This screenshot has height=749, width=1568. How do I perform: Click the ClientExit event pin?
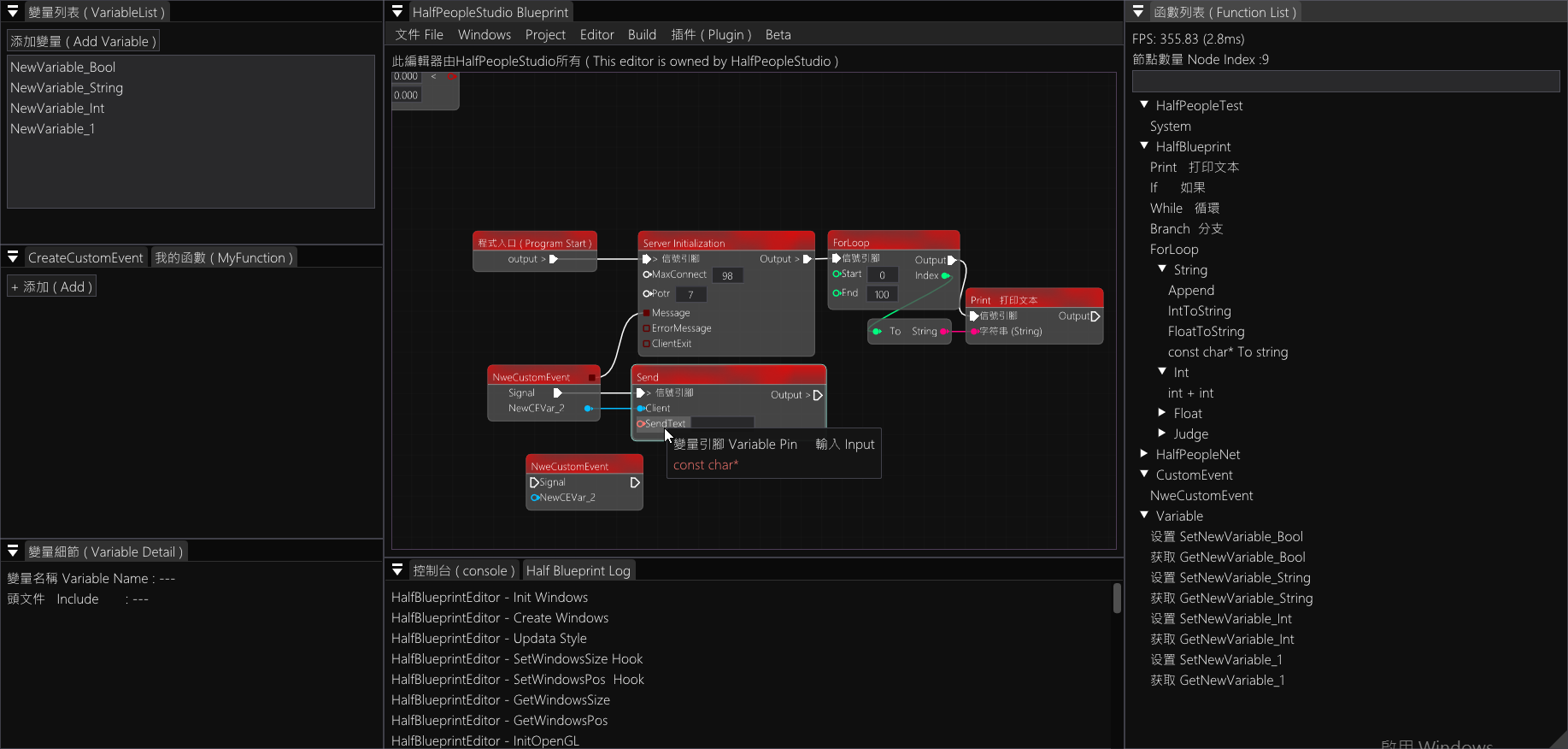(647, 344)
